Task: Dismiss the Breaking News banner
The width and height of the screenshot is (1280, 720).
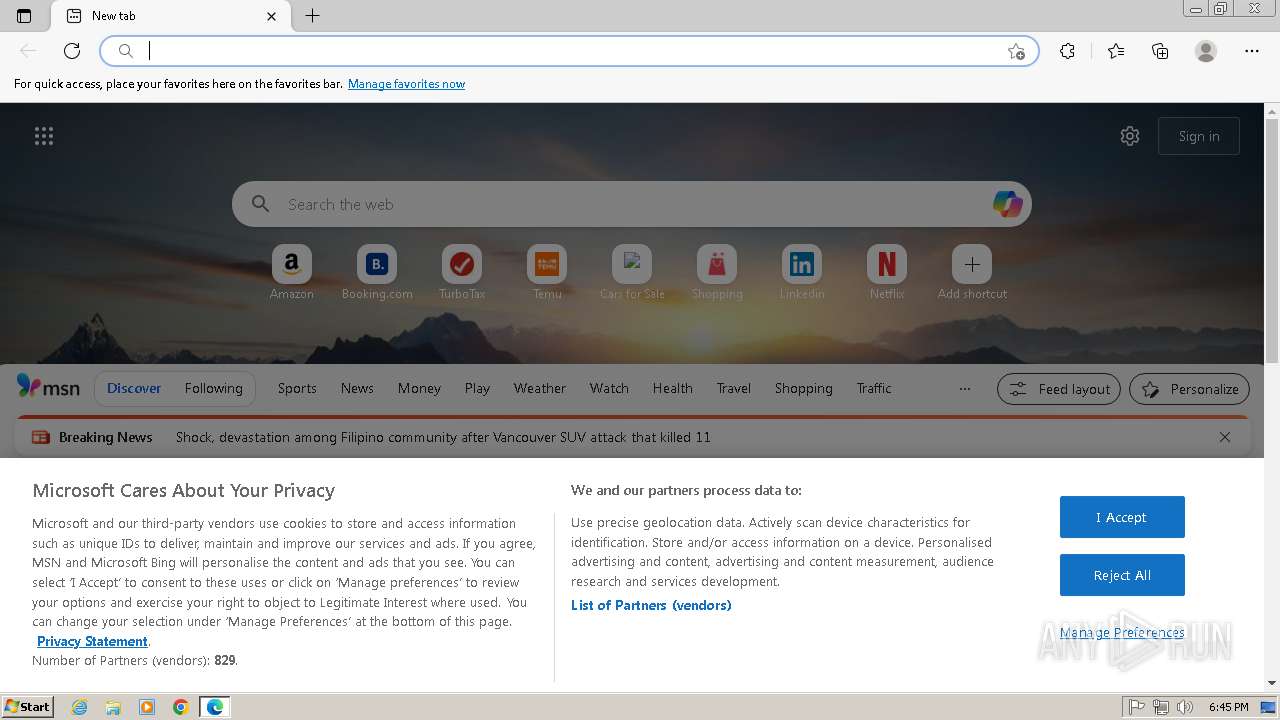Action: (1225, 437)
